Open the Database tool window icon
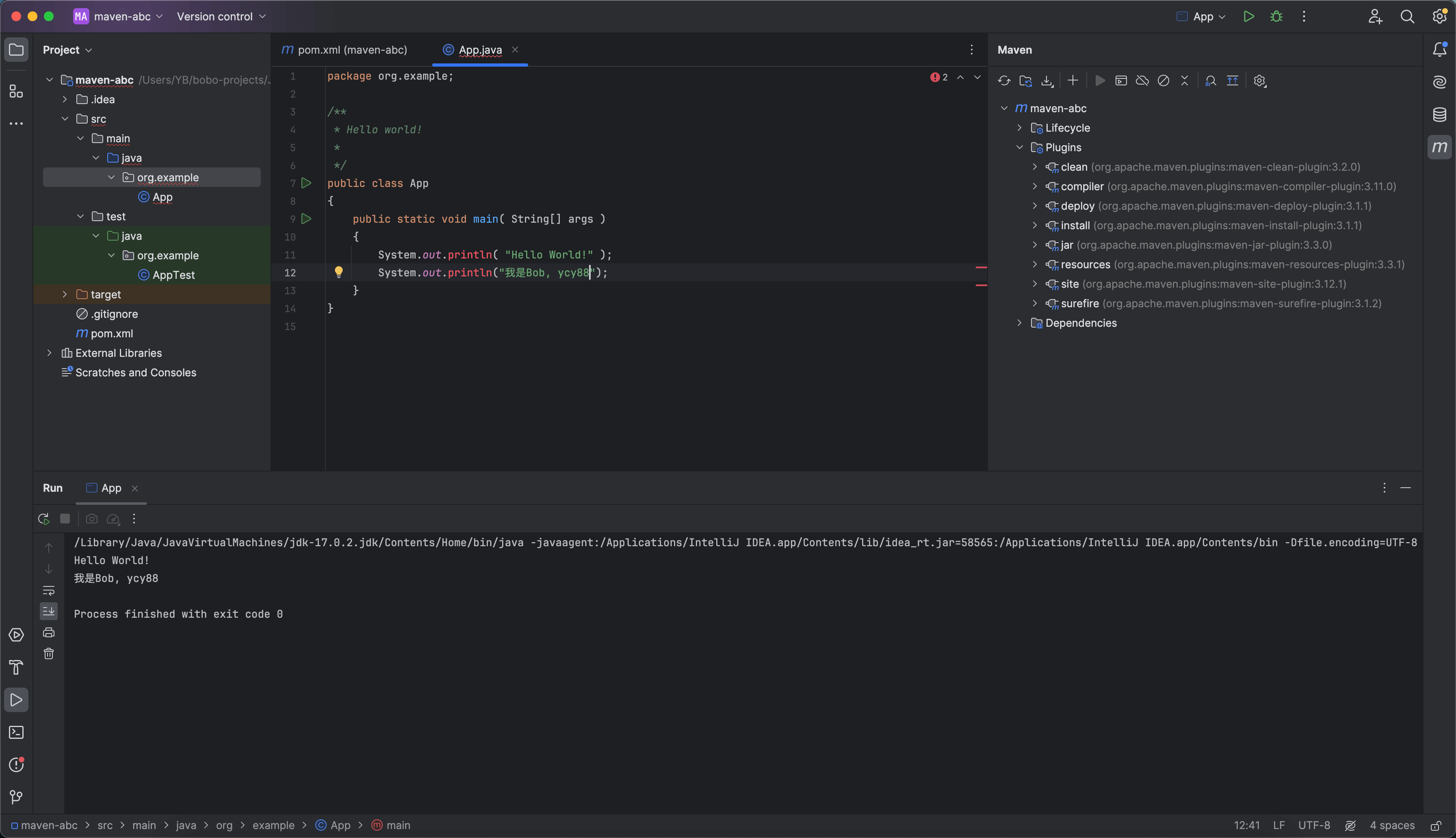Image resolution: width=1456 pixels, height=838 pixels. (1439, 115)
